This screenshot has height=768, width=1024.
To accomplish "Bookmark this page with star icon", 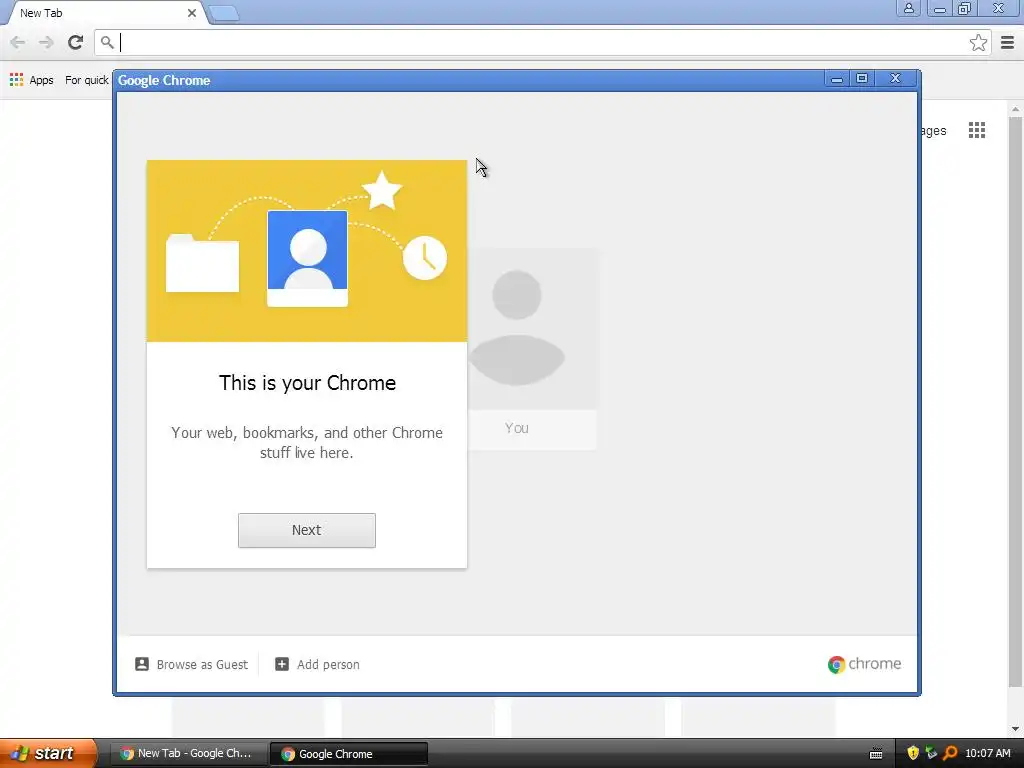I will tap(978, 42).
